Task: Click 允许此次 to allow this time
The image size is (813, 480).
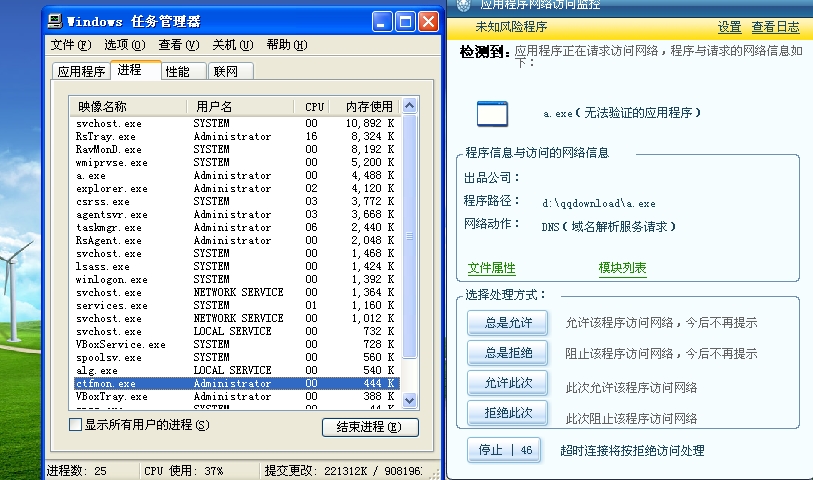Action: [508, 383]
